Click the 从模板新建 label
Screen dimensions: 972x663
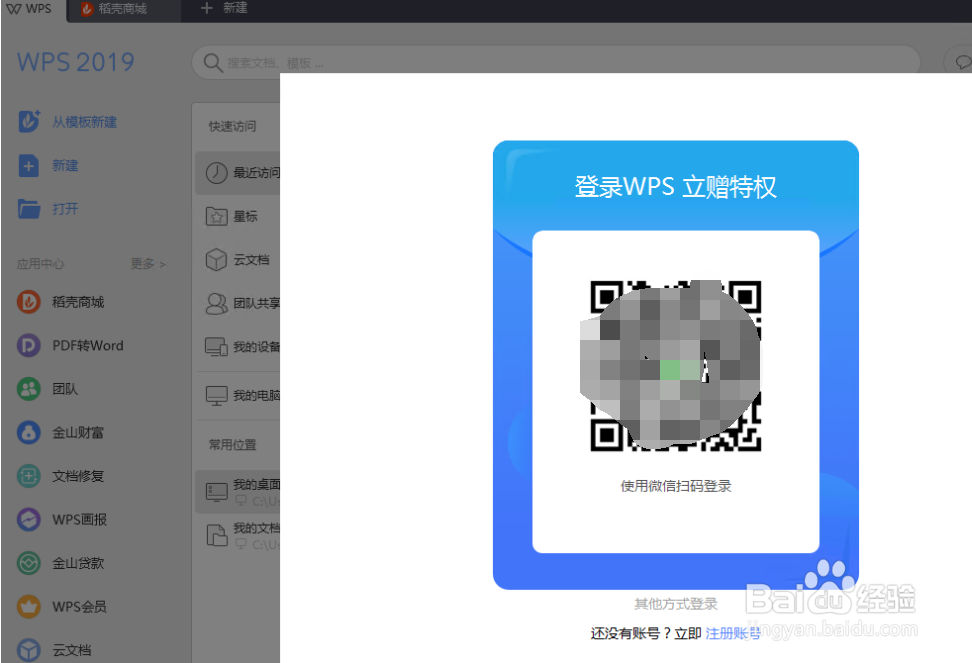pos(84,122)
